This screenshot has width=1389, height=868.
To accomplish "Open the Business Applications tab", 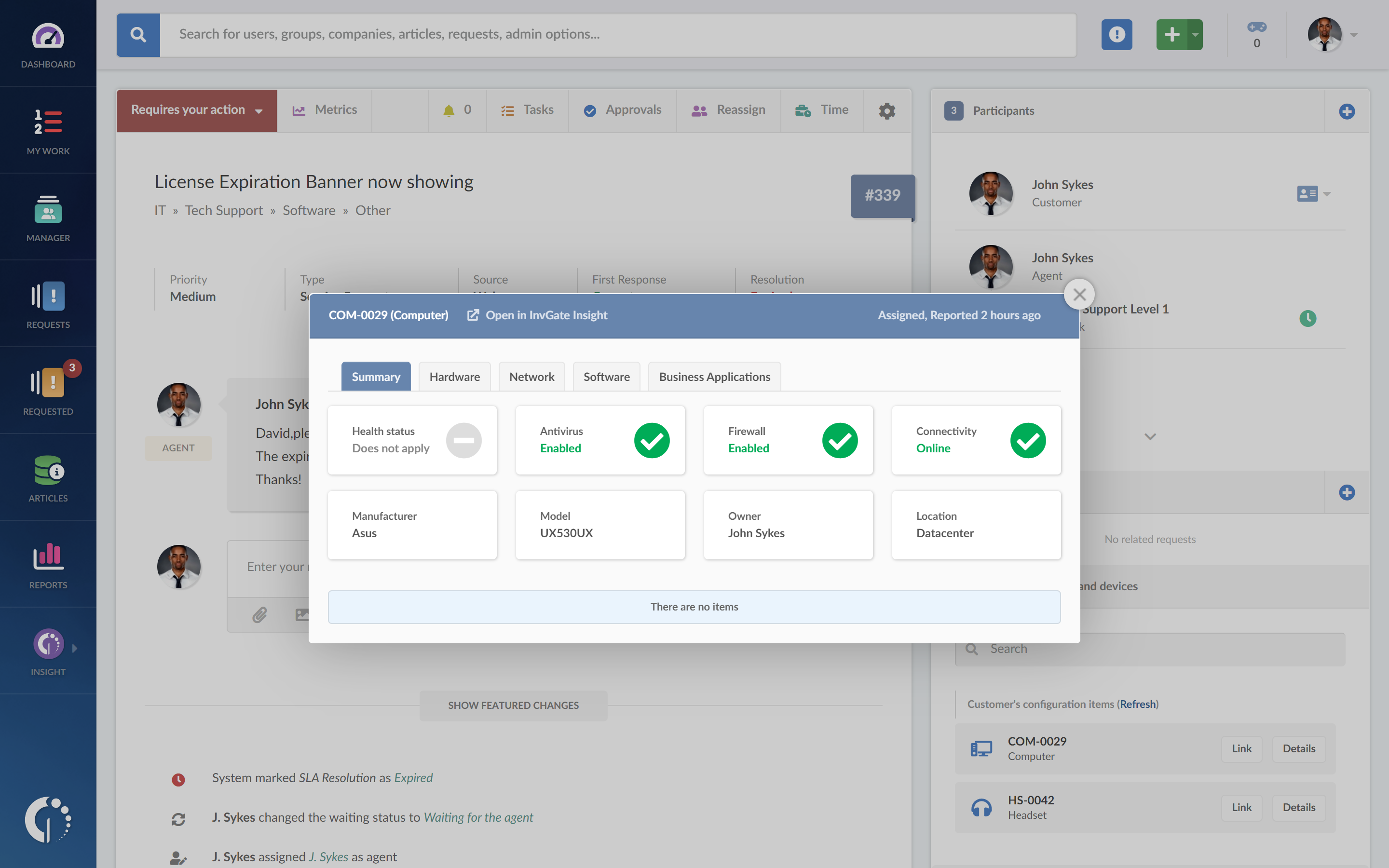I will pos(714,376).
